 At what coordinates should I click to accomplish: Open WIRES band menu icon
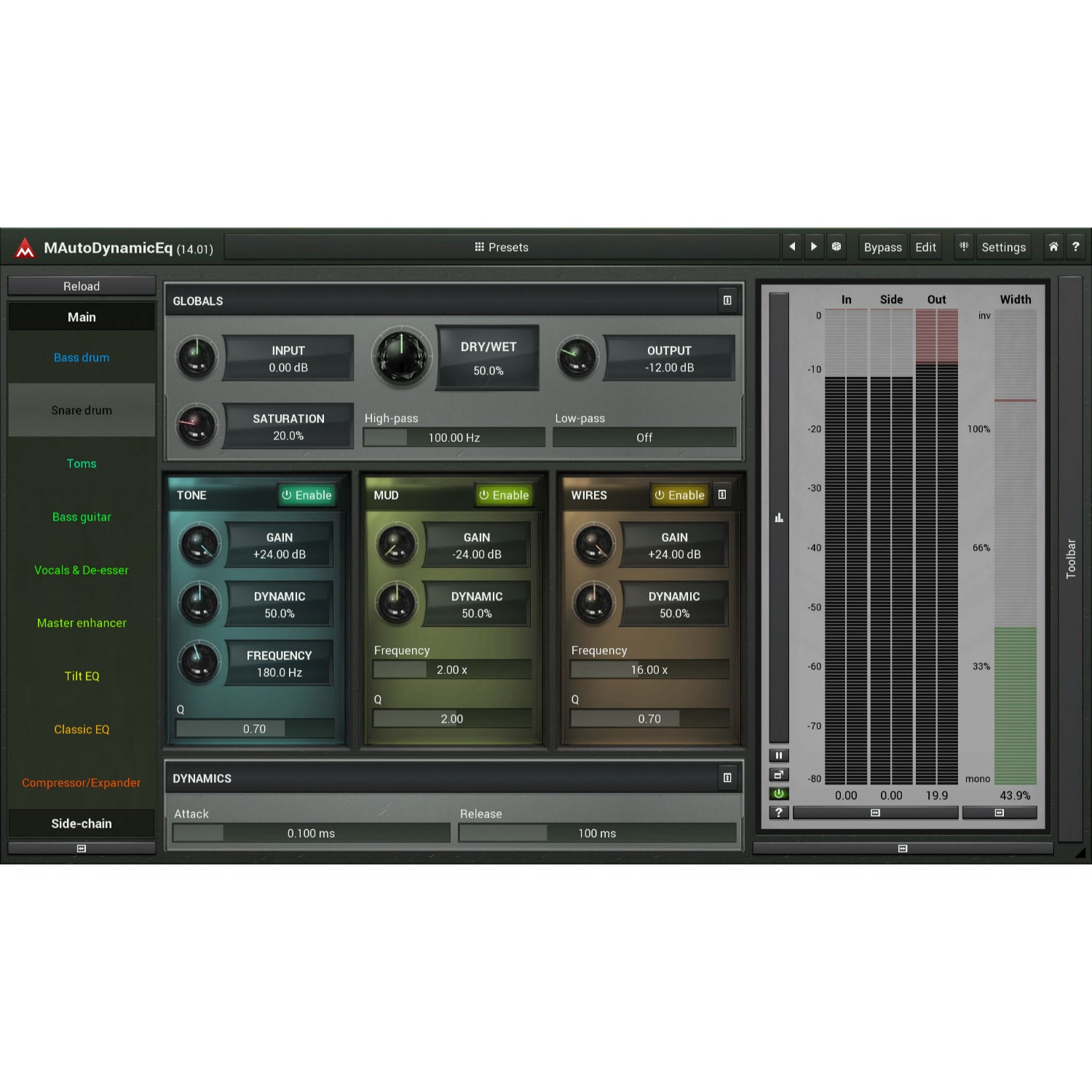click(x=722, y=495)
